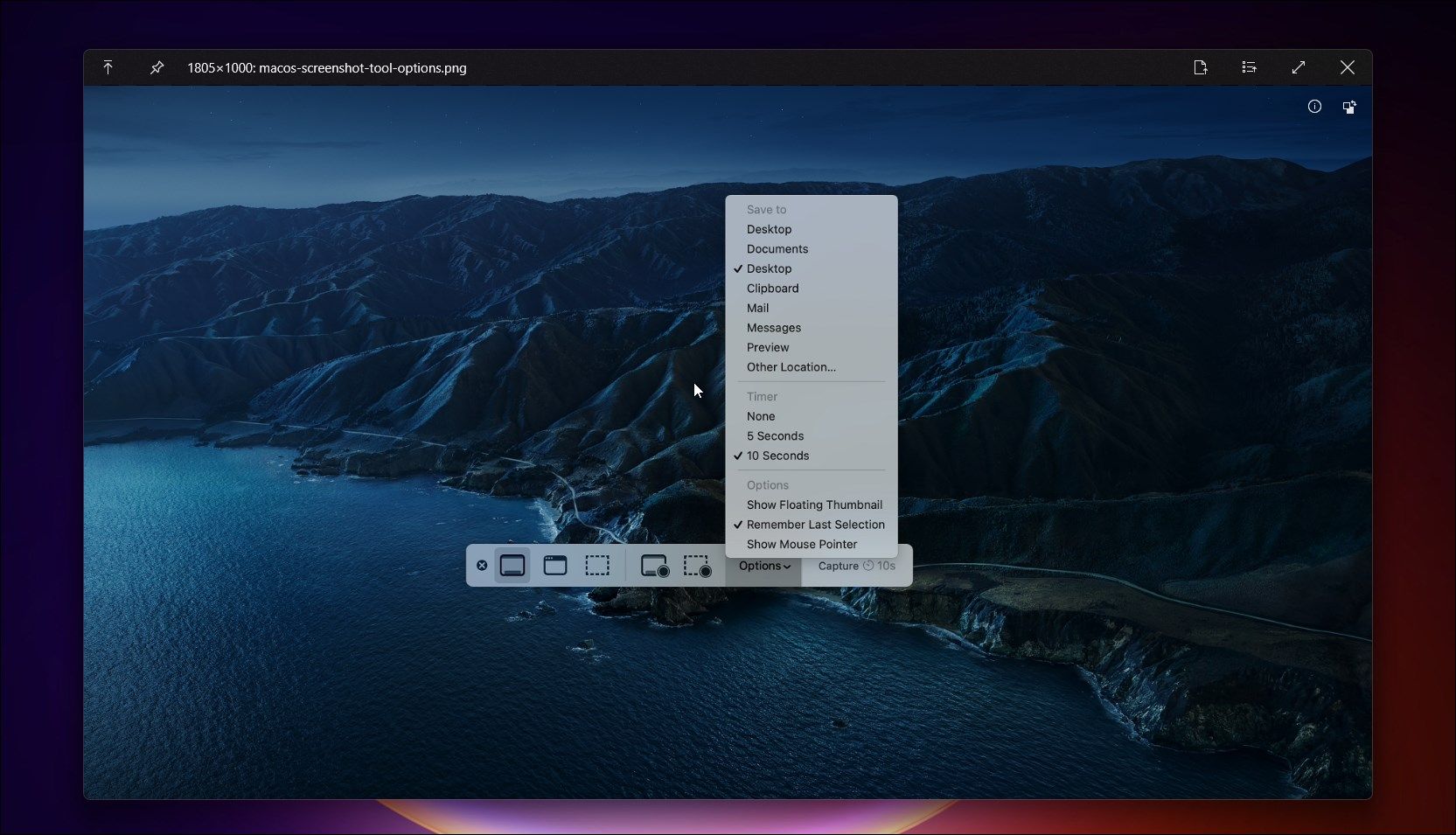
Task: Expand the Options dropdown in toolbar
Action: pyautogui.click(x=763, y=566)
